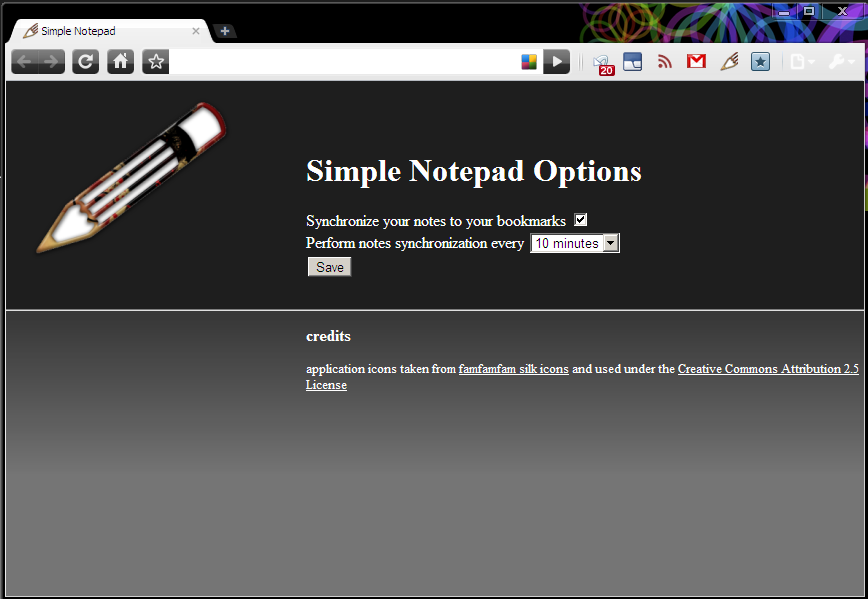Open the blue star bookmarks extension
Image resolution: width=868 pixels, height=599 pixels.
[760, 61]
